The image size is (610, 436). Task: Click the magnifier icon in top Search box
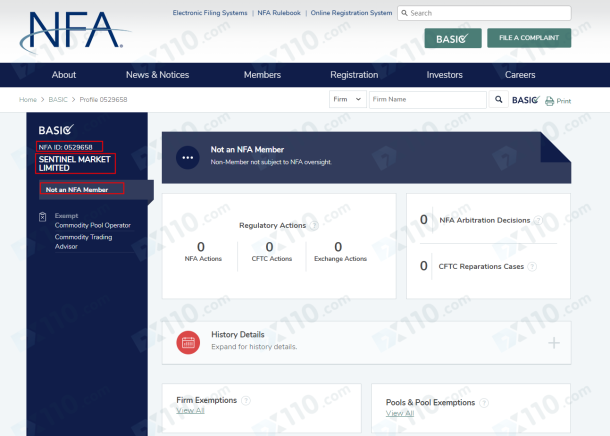click(x=405, y=13)
